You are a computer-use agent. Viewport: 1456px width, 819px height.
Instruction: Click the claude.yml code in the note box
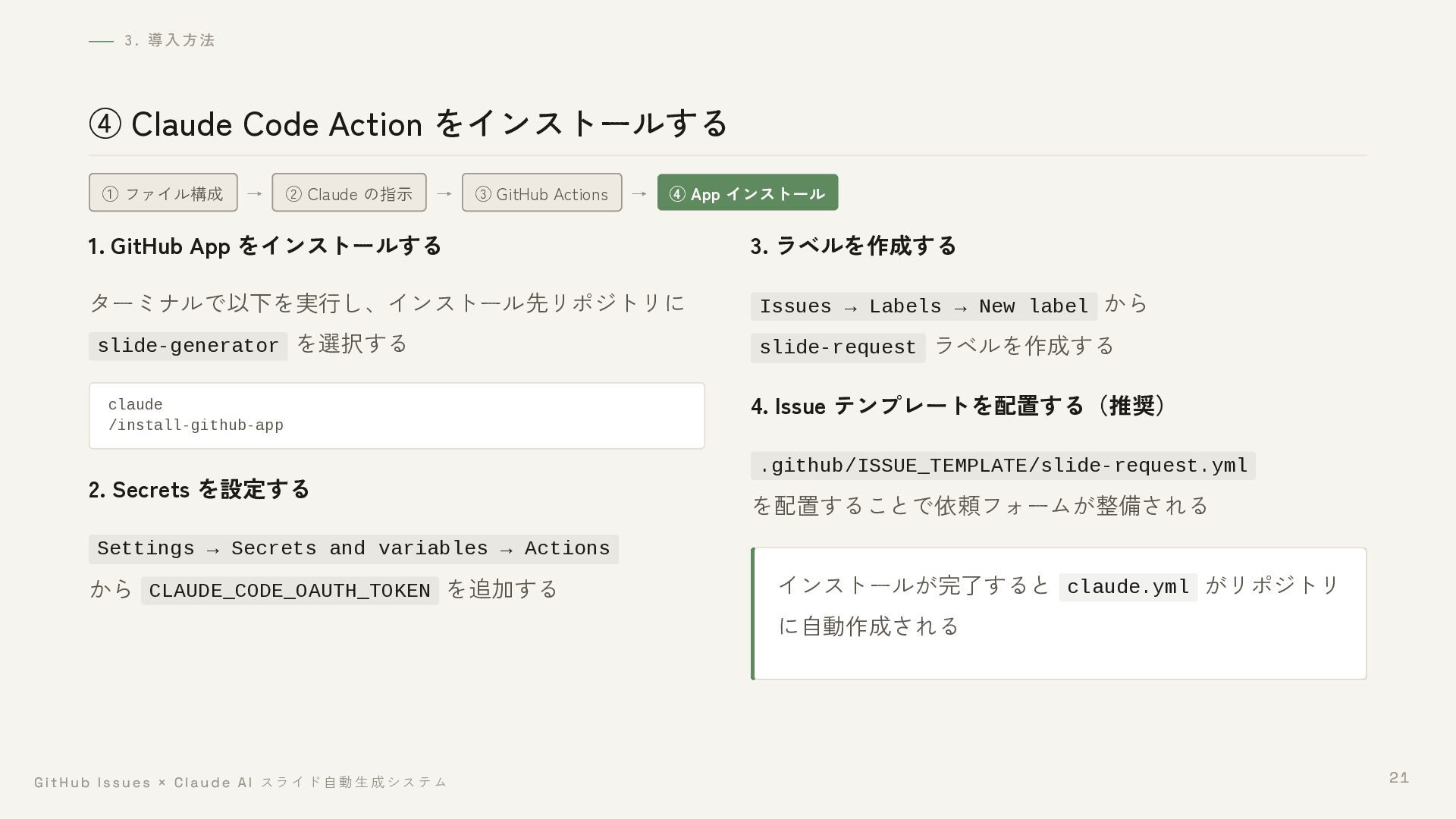click(1128, 587)
